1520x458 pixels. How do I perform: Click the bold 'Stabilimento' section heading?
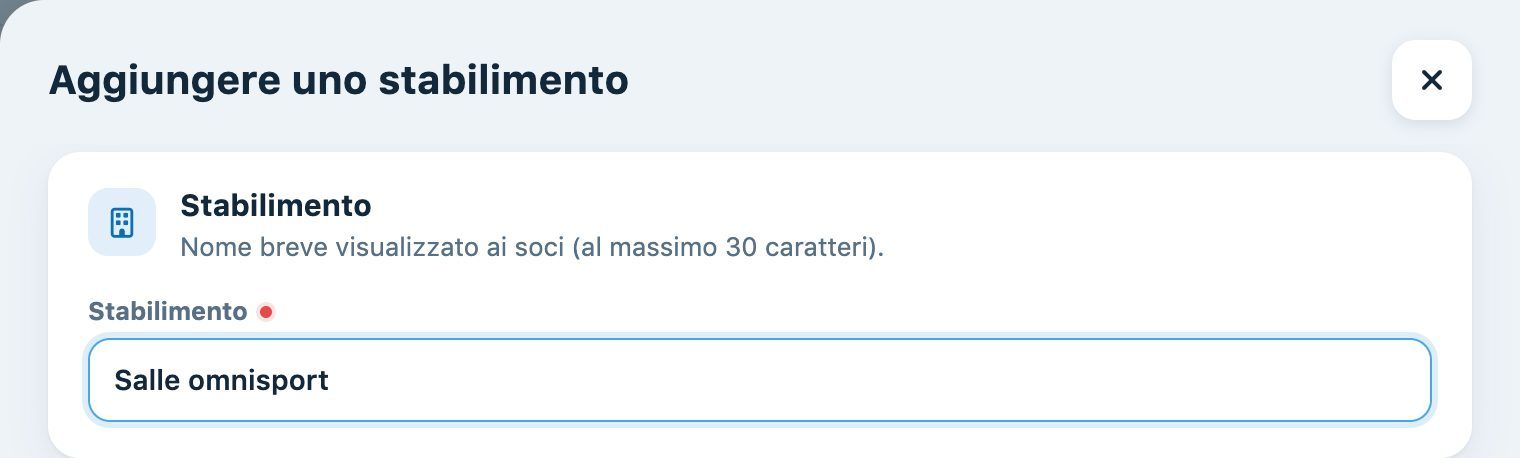tap(276, 206)
